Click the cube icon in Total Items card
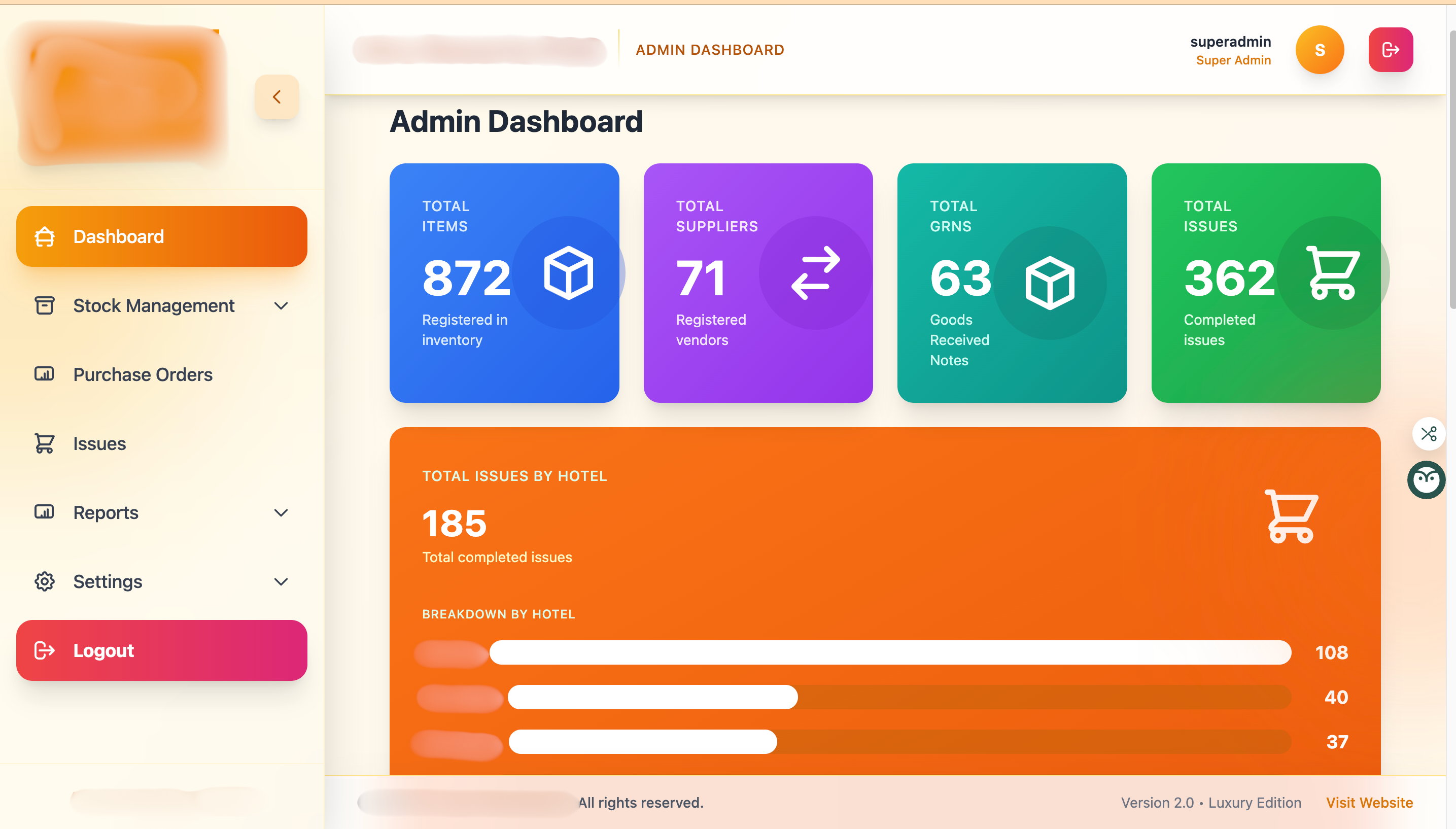Screen dimensions: 1456x829 (x=568, y=273)
